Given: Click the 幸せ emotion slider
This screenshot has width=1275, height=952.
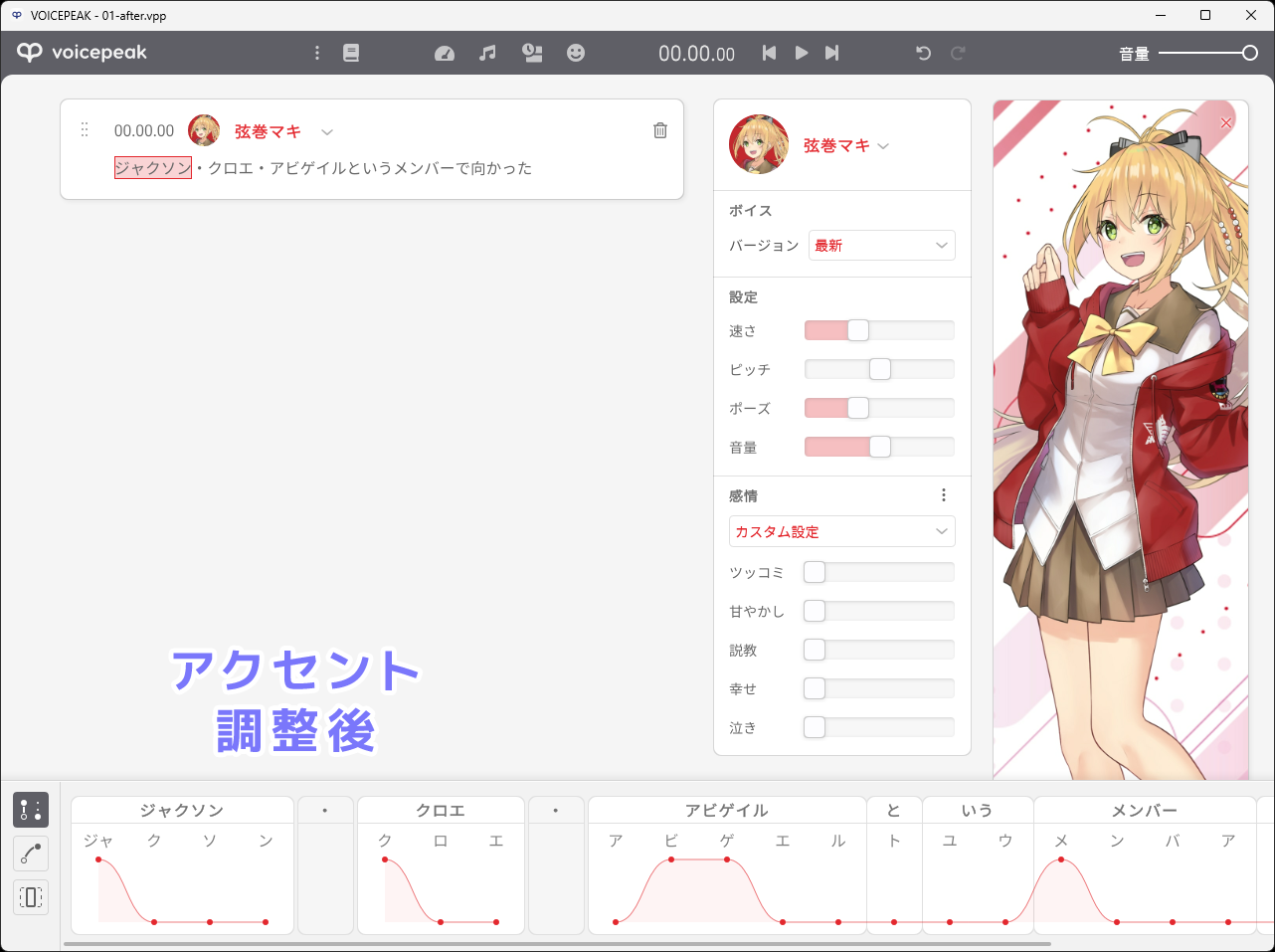Looking at the screenshot, I should tap(879, 688).
